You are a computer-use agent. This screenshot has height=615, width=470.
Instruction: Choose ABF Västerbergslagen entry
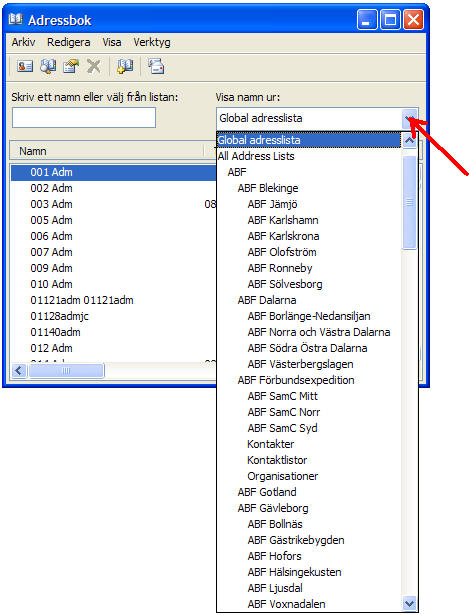click(x=309, y=364)
